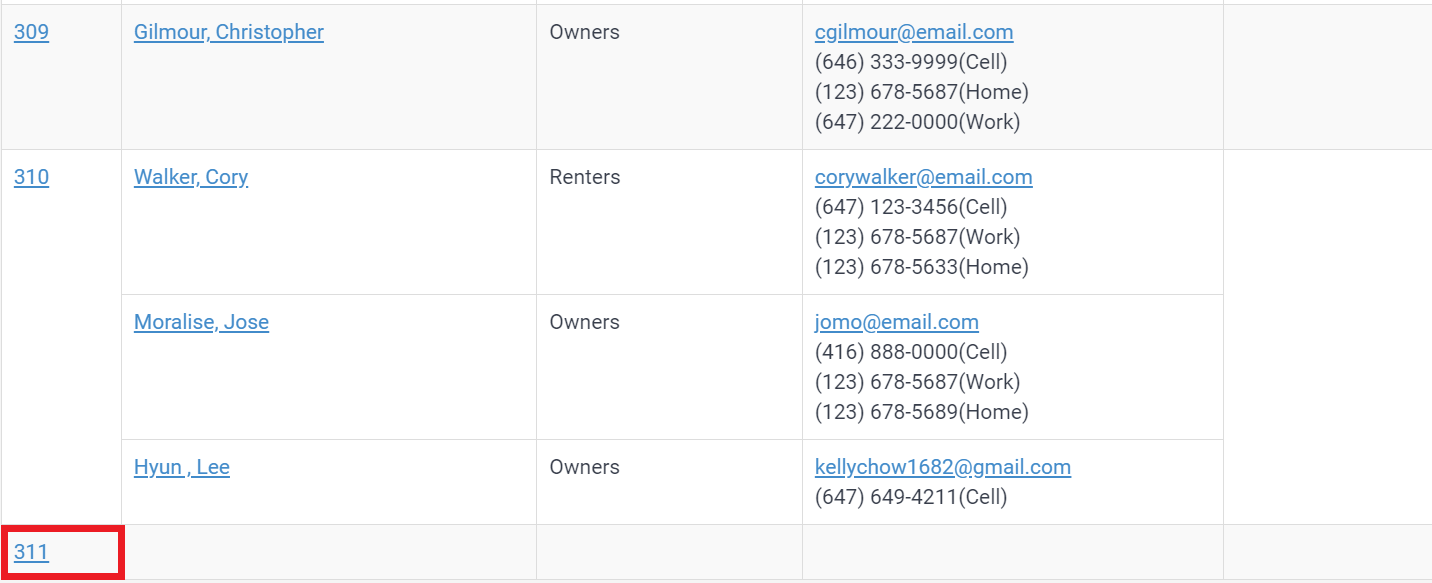Email corywalker@email.com
Viewport: 1432px width, 583px height.
point(924,177)
